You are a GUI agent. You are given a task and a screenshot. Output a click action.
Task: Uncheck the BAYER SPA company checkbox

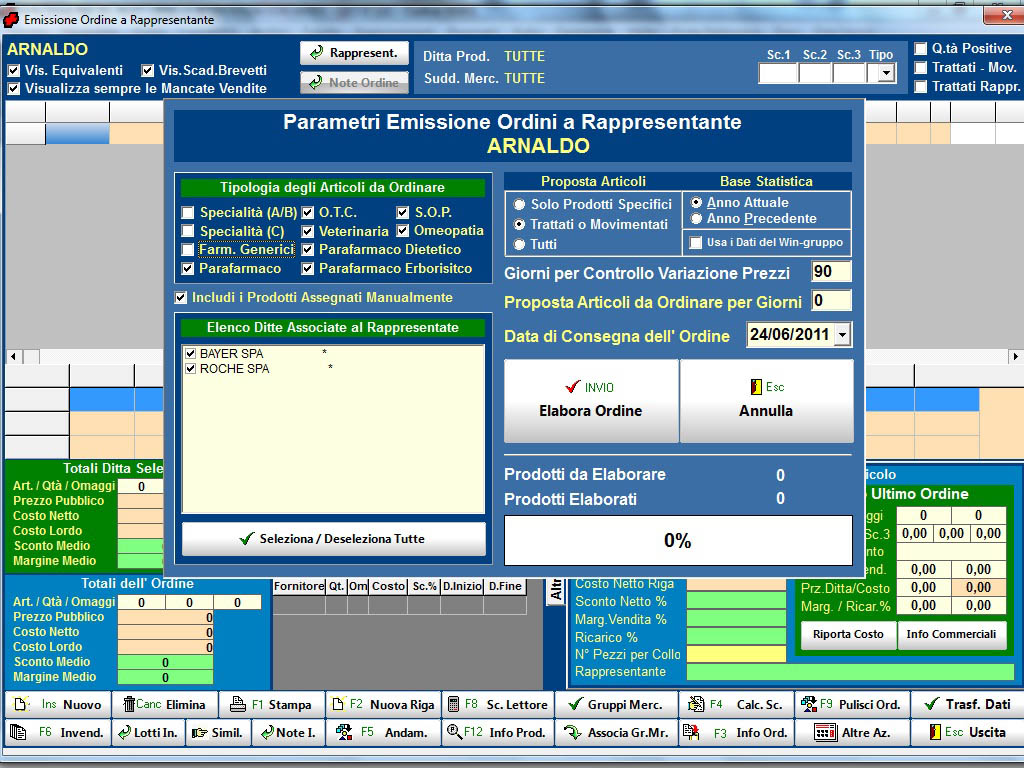point(190,354)
